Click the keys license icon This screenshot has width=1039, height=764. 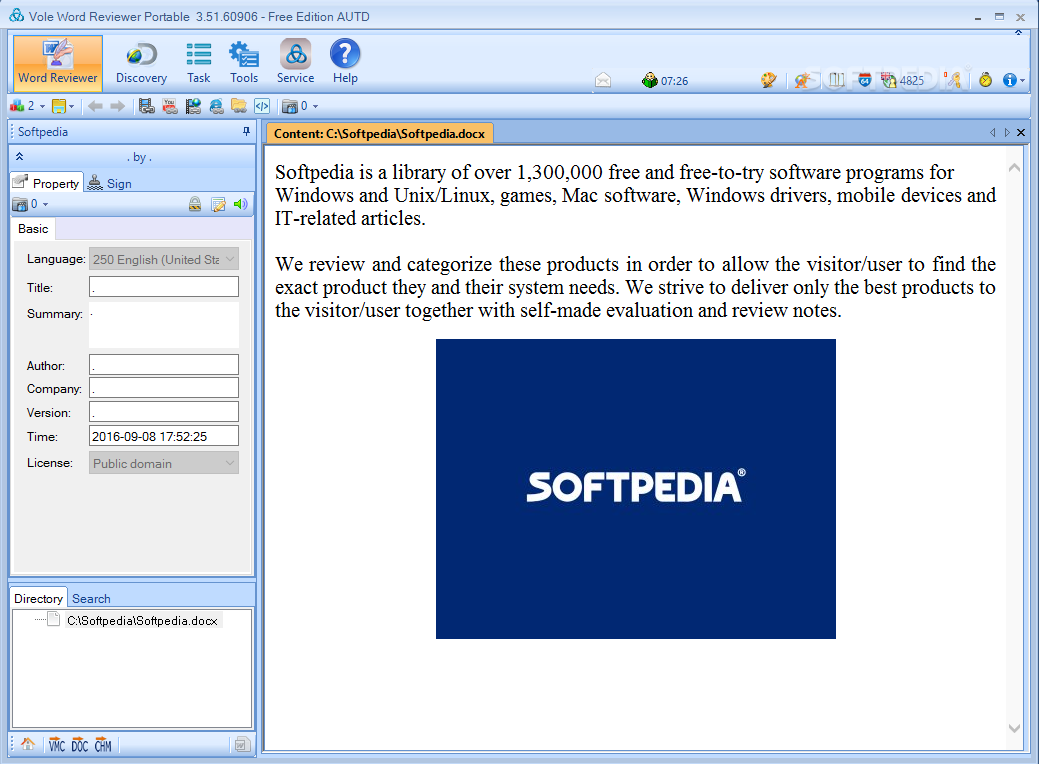tap(953, 80)
